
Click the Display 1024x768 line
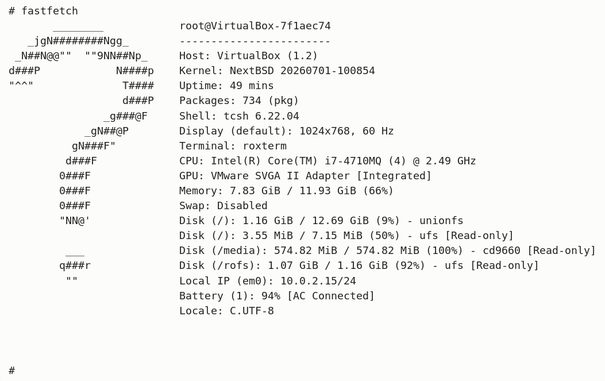coord(286,131)
